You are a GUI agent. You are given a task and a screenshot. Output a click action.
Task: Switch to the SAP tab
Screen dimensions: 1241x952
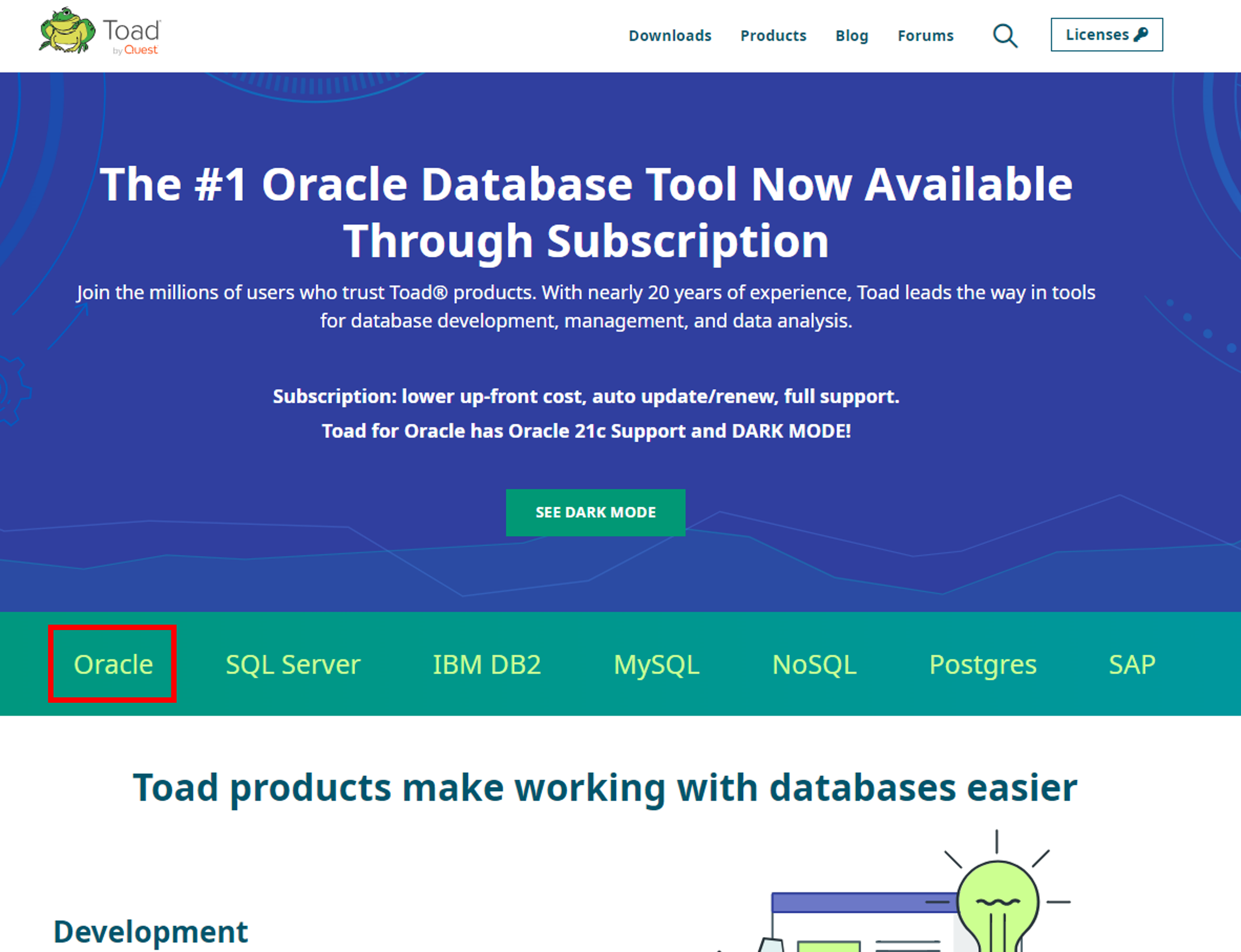(x=1132, y=664)
